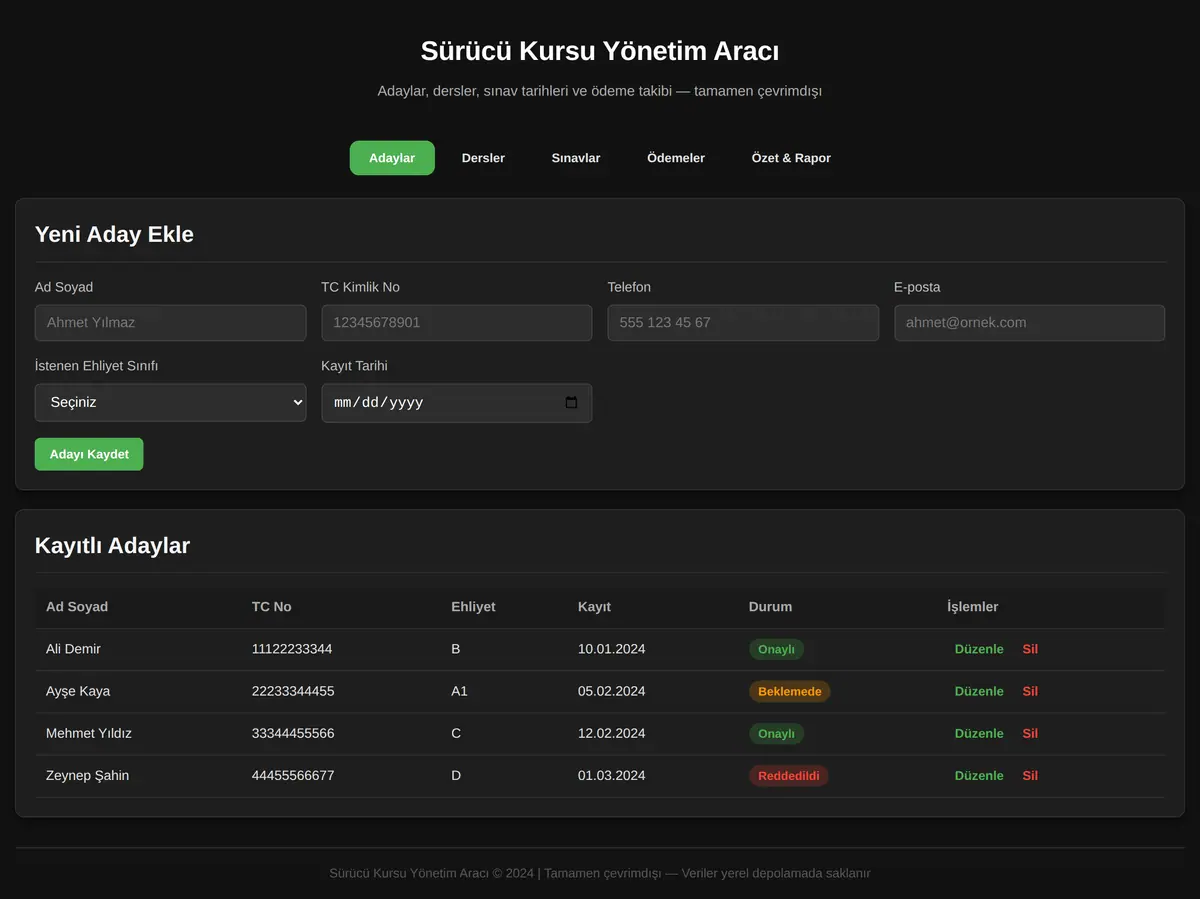This screenshot has height=899, width=1200.
Task: Remove Ayşe Kaya using Sil
Action: (x=1030, y=691)
